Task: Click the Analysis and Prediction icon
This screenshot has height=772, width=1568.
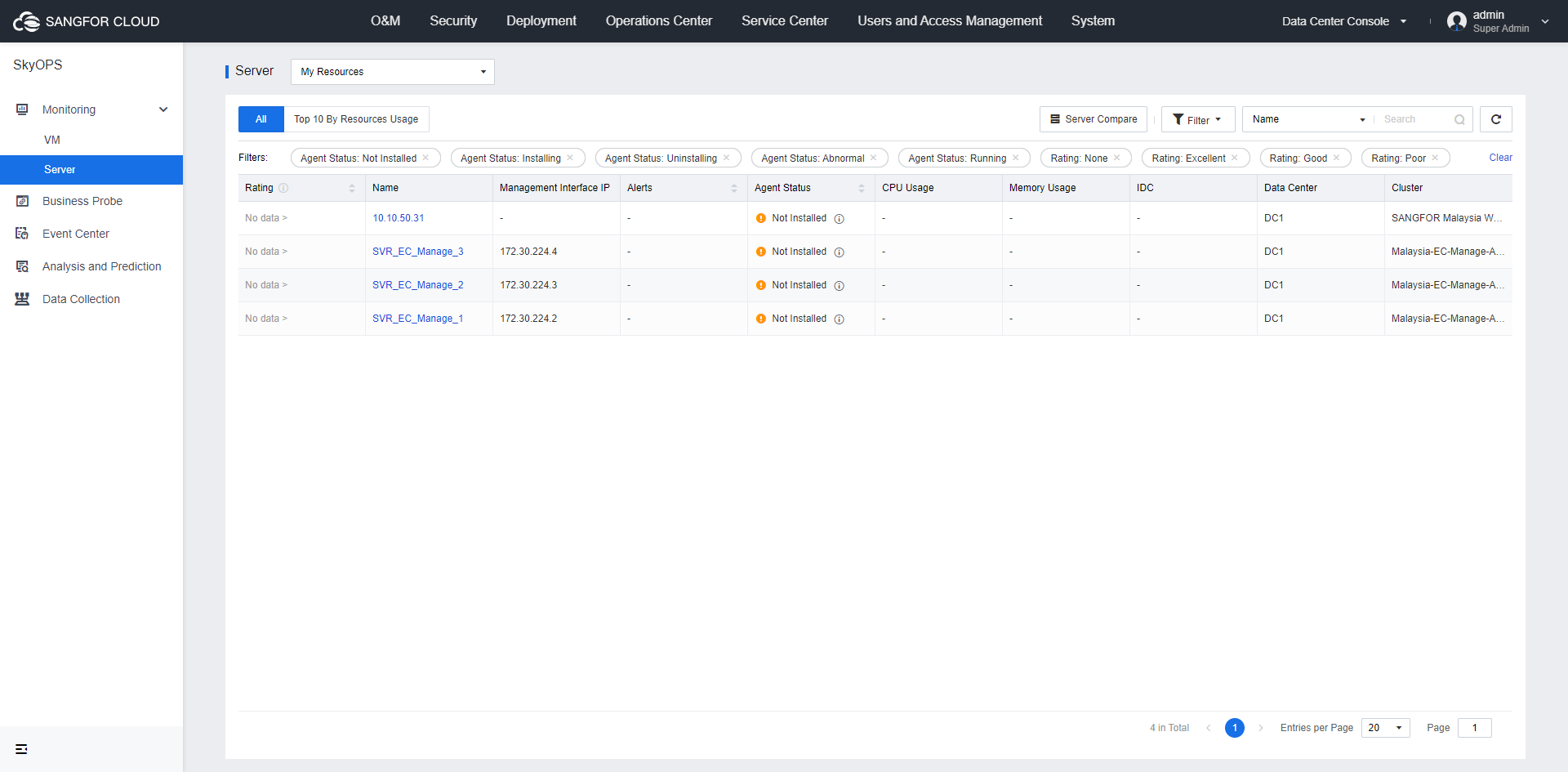Action: point(22,266)
